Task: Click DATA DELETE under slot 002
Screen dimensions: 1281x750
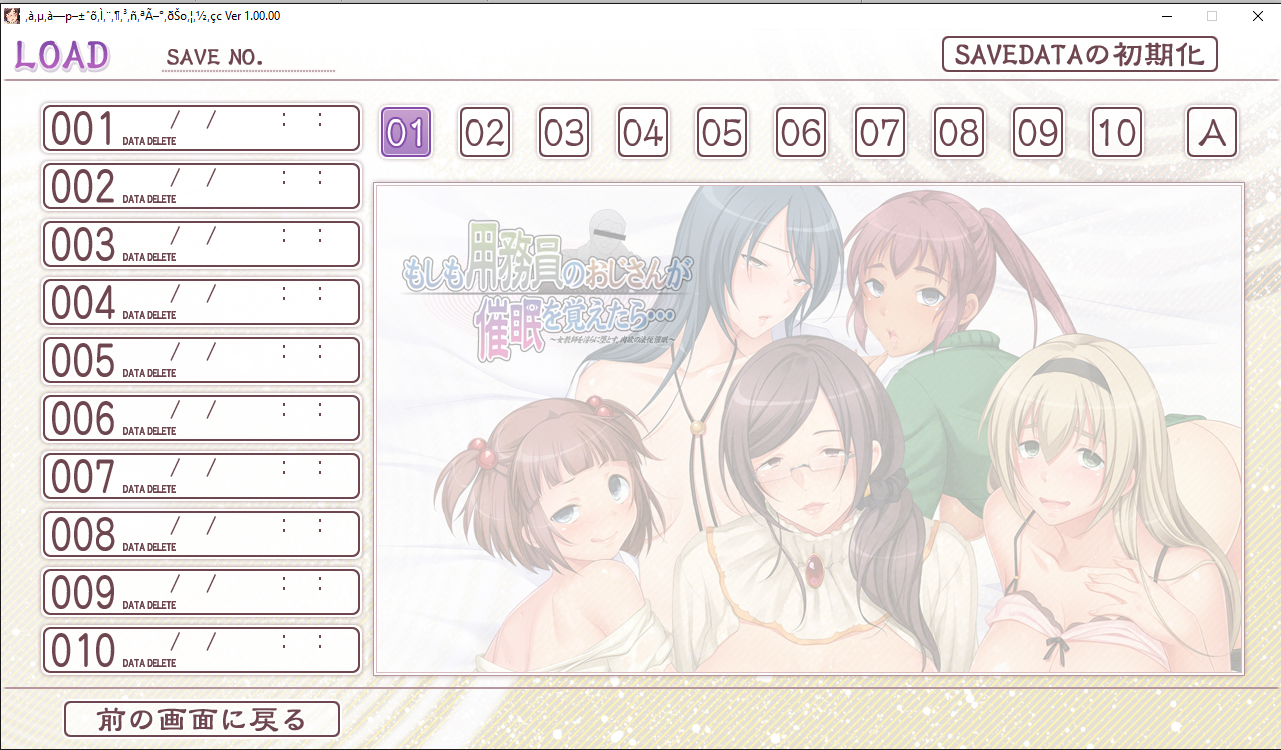Action: pyautogui.click(x=149, y=199)
